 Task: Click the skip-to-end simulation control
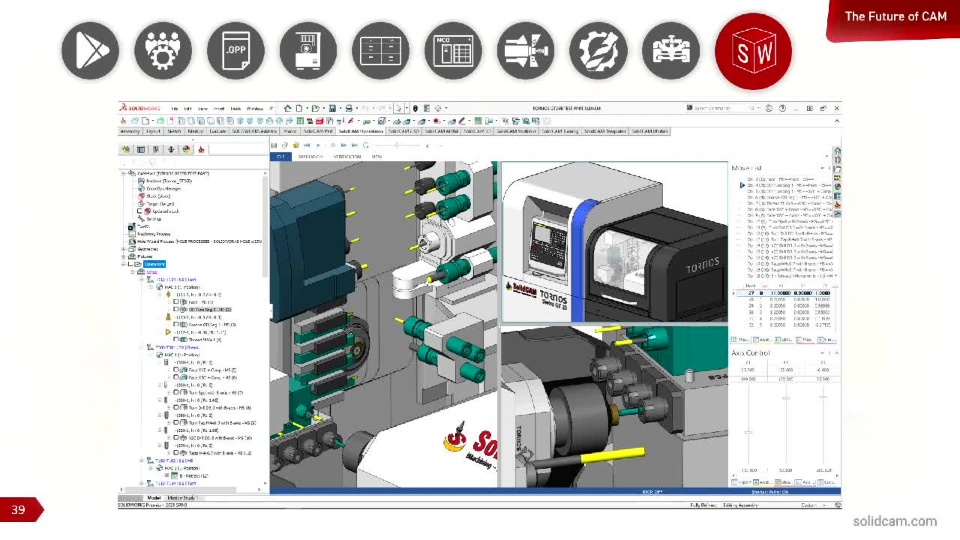[x=354, y=146]
